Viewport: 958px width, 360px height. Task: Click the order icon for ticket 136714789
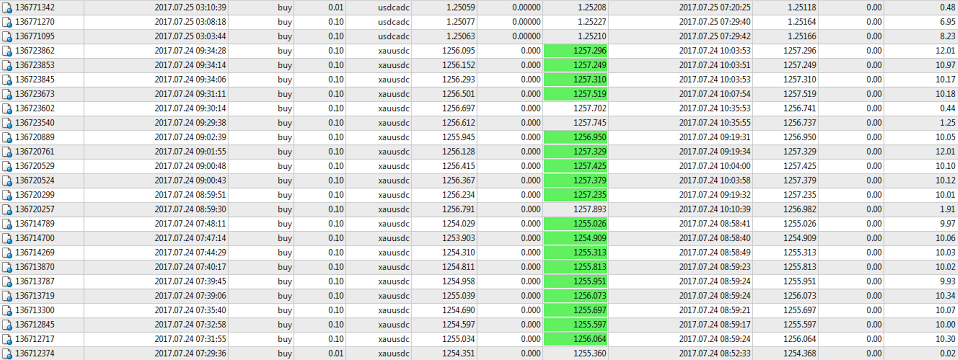[x=7, y=224]
